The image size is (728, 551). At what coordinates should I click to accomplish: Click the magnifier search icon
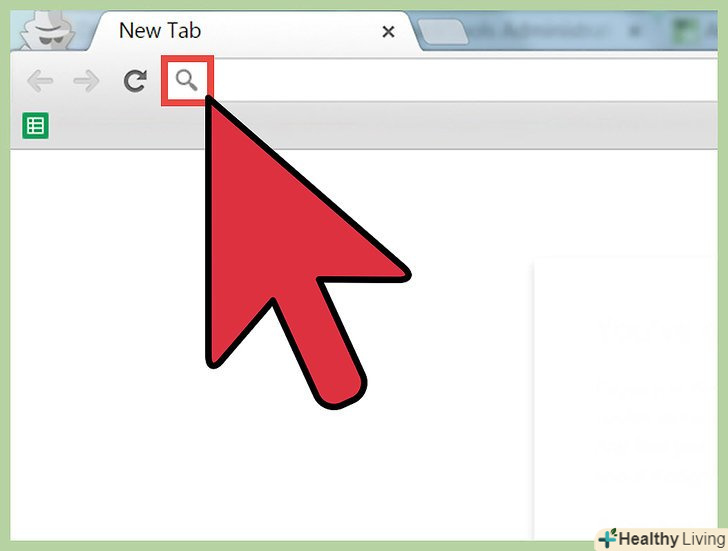tap(187, 80)
